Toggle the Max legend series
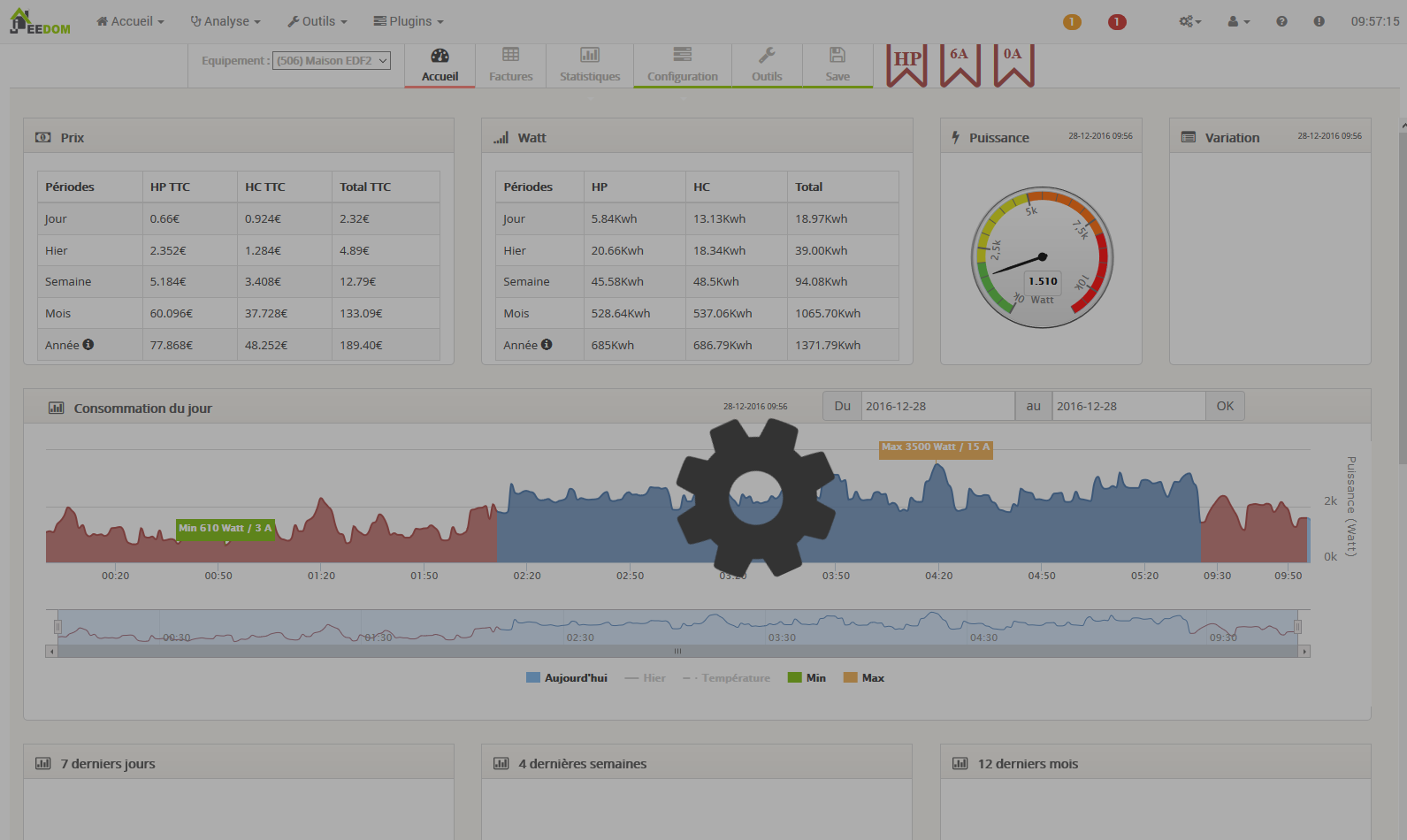 click(x=864, y=678)
